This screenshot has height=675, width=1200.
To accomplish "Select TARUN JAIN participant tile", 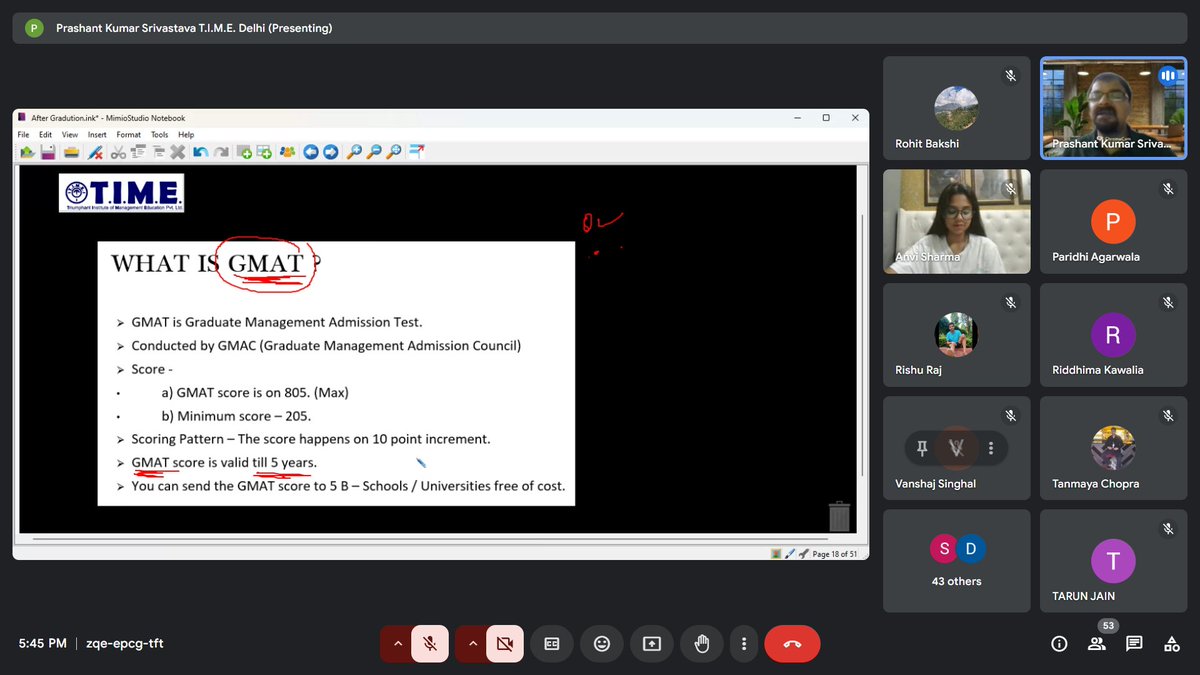I will [x=1113, y=561].
